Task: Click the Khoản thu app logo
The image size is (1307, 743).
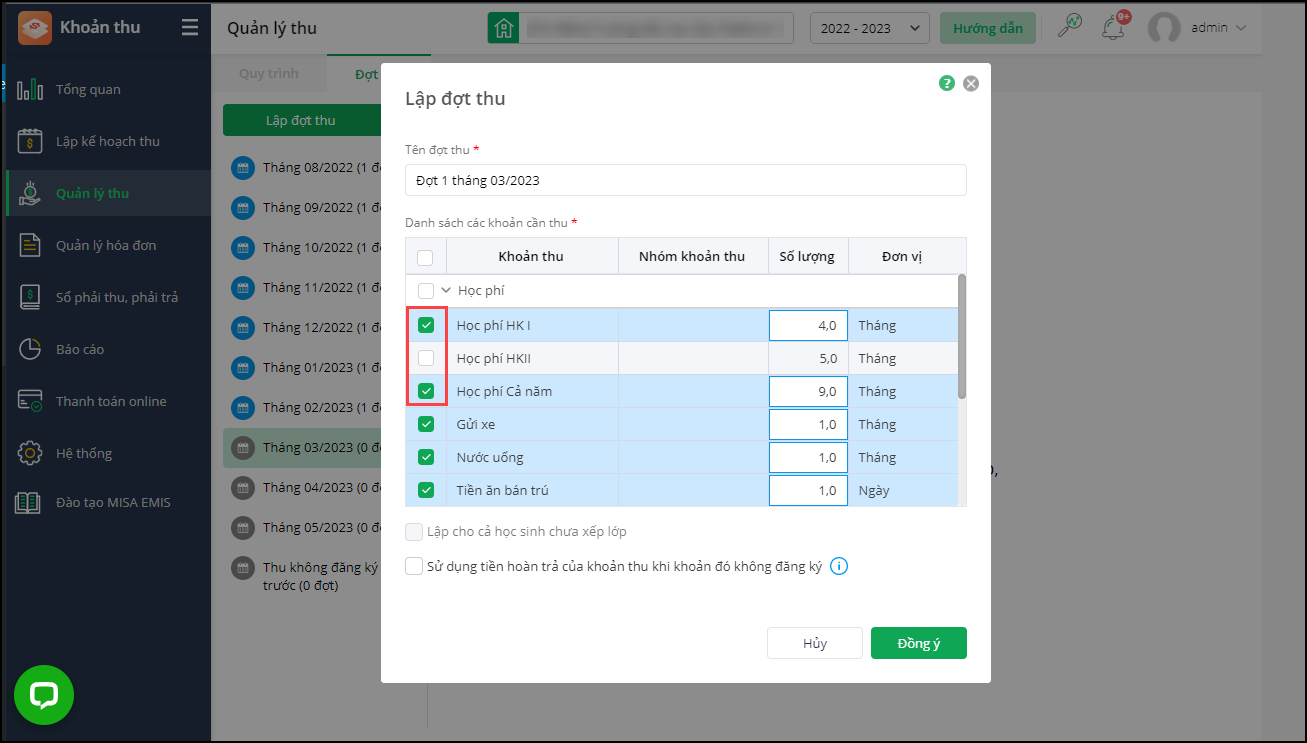Action: pyautogui.click(x=35, y=28)
